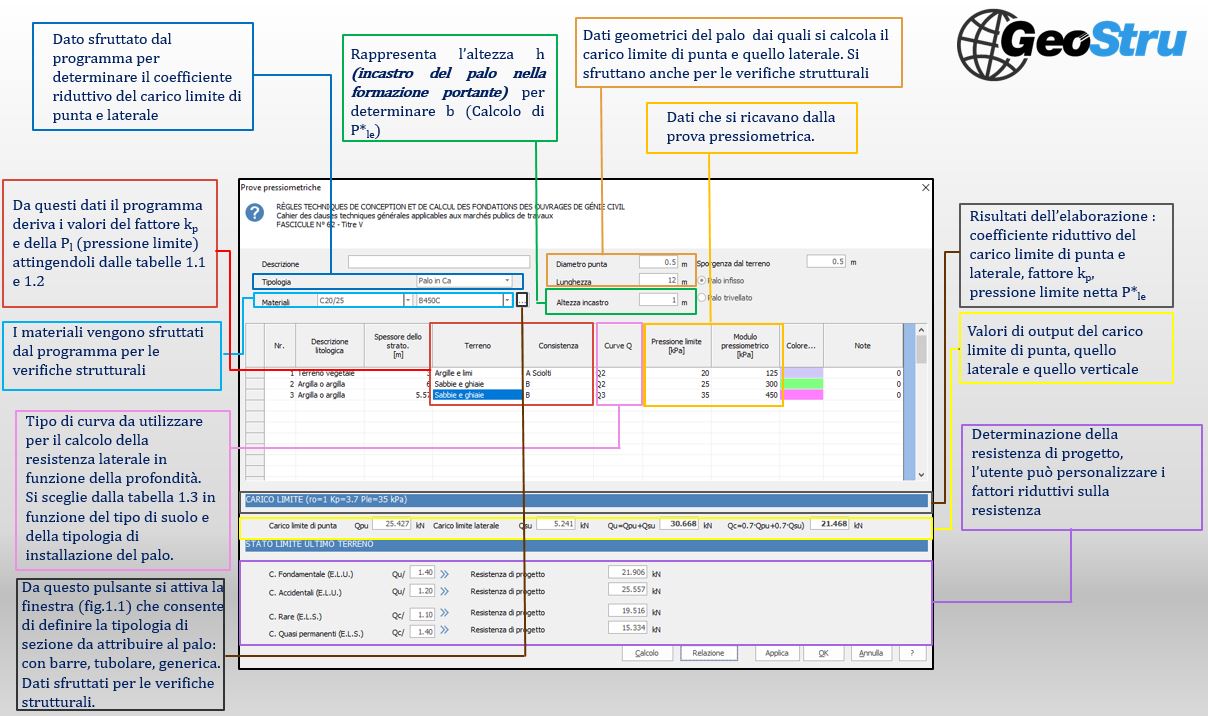This screenshot has height=716, width=1208.
Task: Click the Altezza incastro input field
Action: pyautogui.click(x=658, y=300)
